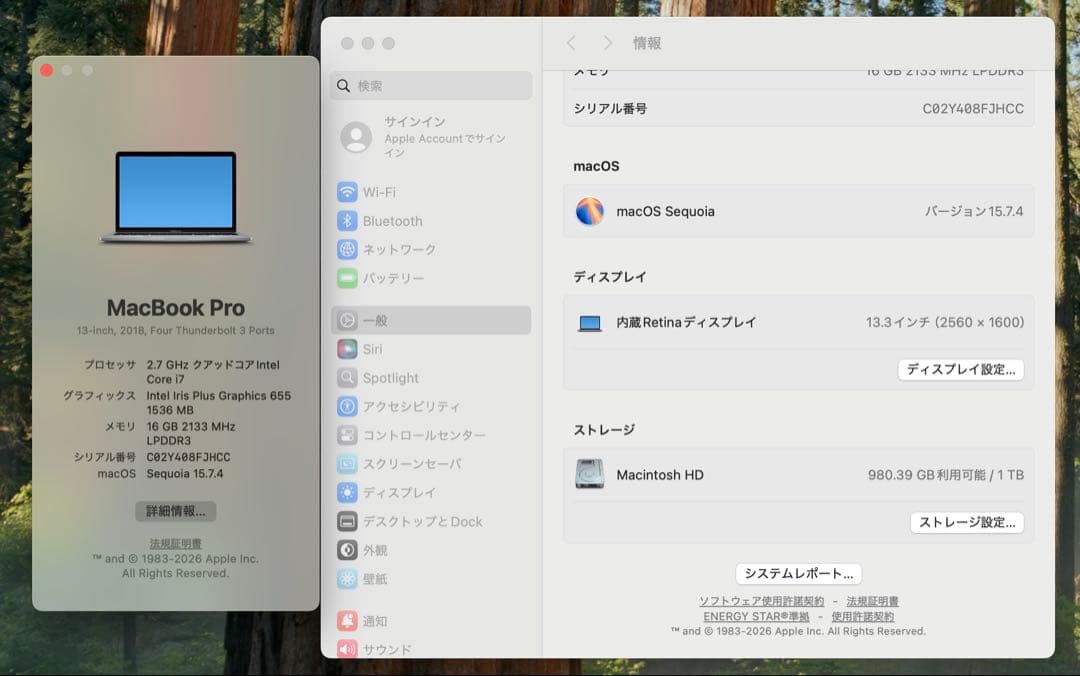Open ストレージ設定... button
This screenshot has width=1080, height=676.
(x=967, y=522)
